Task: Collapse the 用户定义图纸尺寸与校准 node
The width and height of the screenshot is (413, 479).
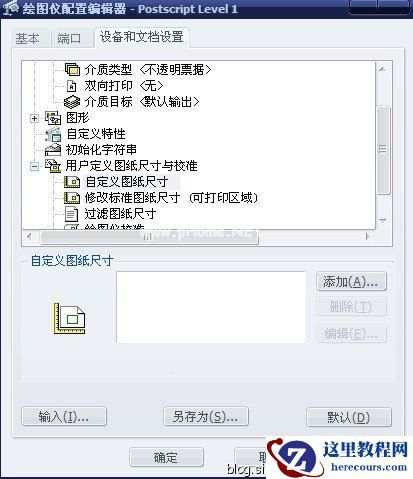Action: tap(34, 166)
